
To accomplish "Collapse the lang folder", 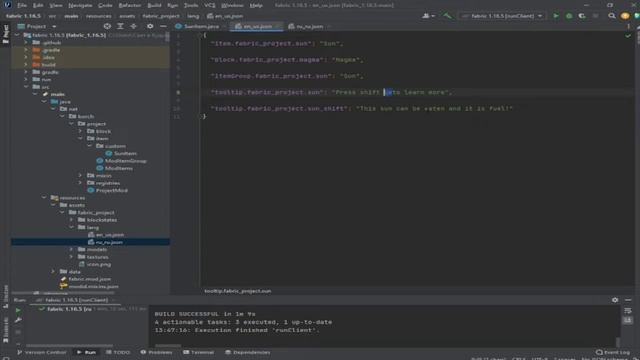I will coord(71,227).
